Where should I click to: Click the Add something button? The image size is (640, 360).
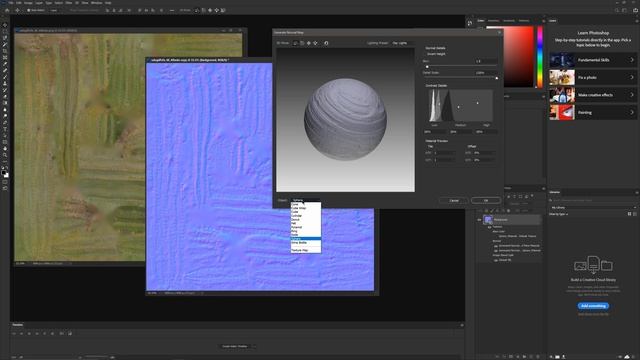(593, 306)
